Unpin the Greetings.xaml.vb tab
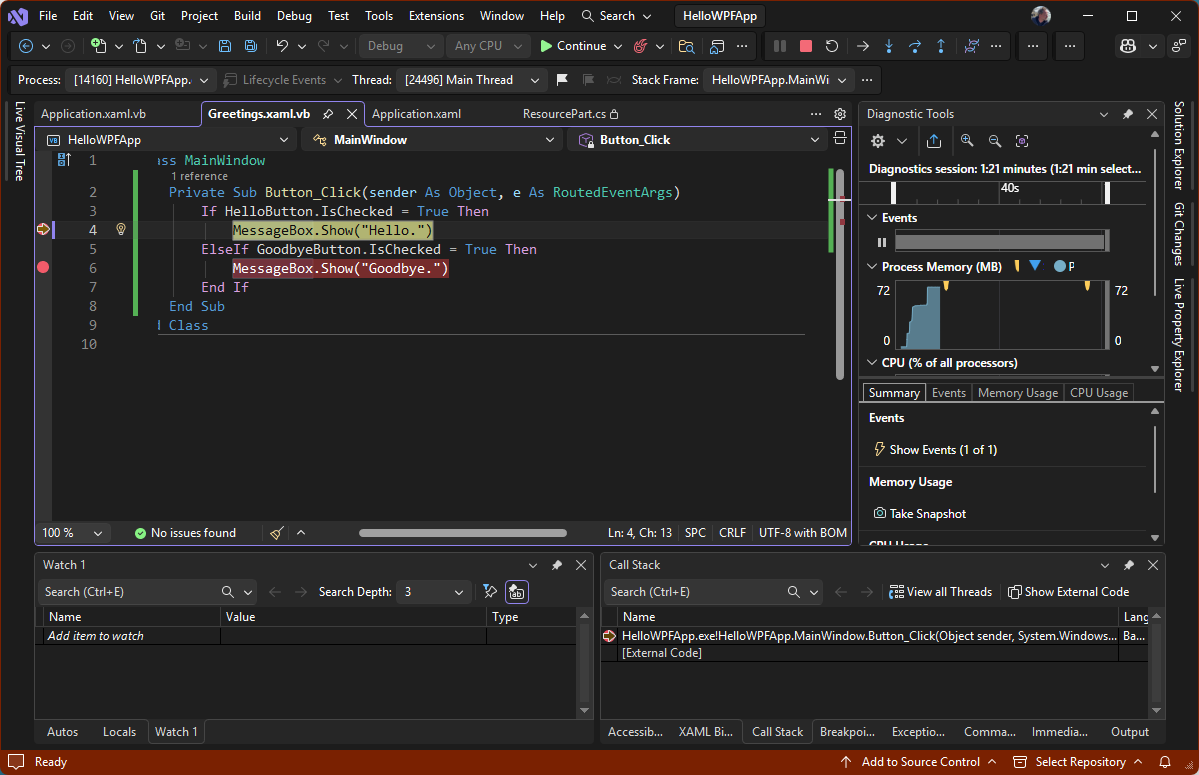 (328, 113)
